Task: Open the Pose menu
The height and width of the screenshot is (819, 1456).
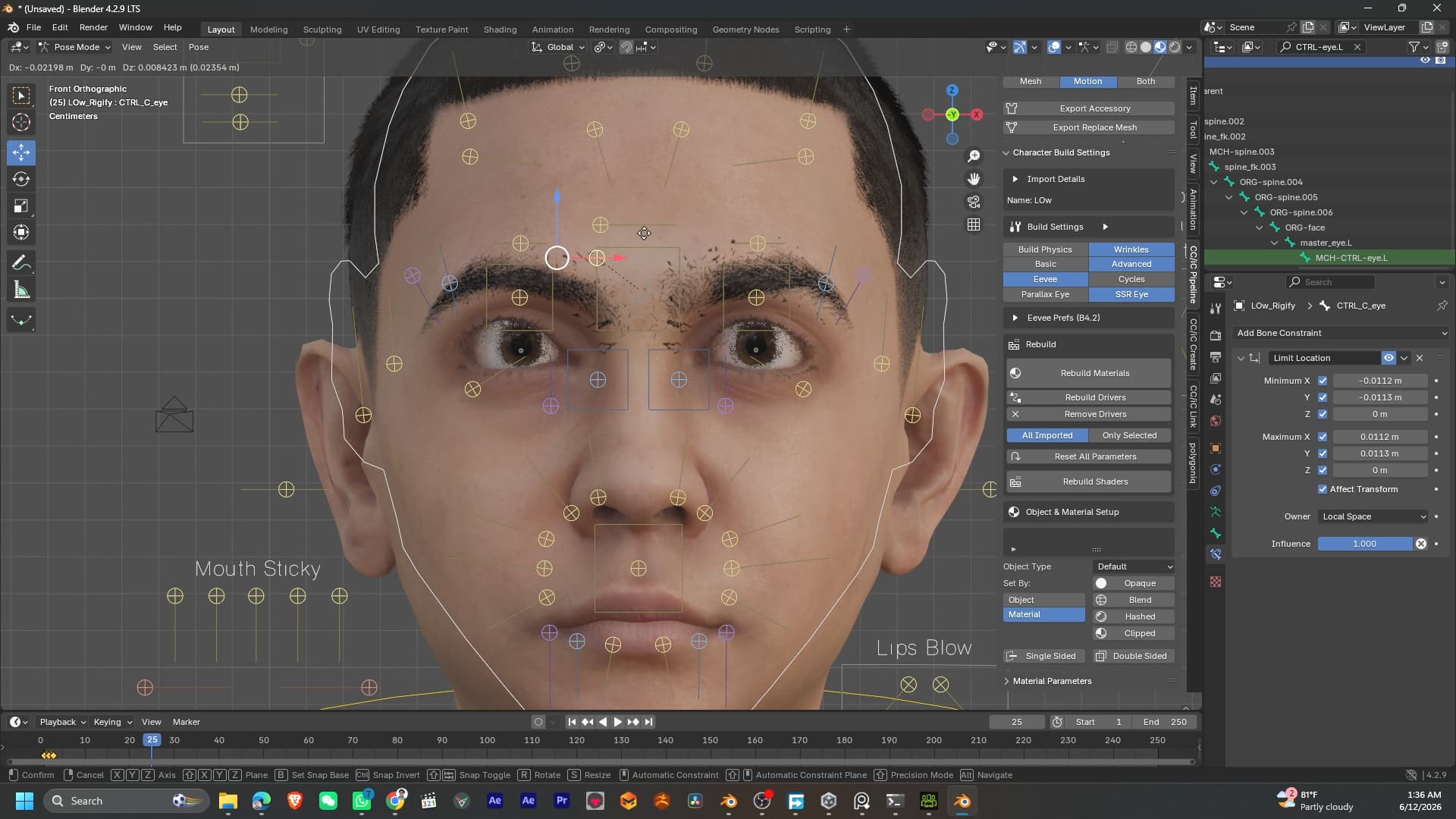Action: coord(199,47)
